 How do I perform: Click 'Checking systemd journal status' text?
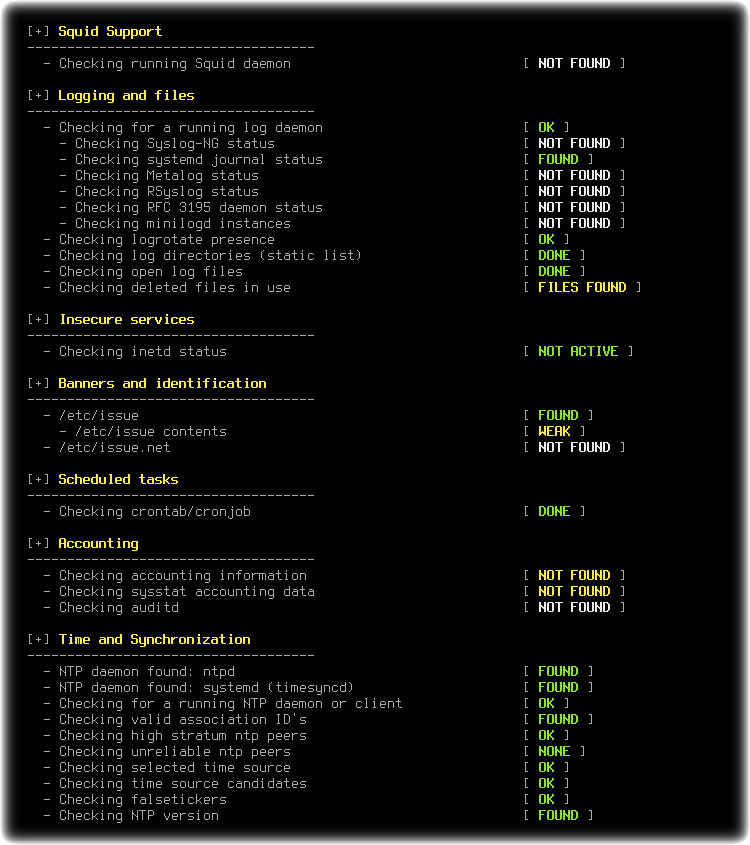[199, 160]
